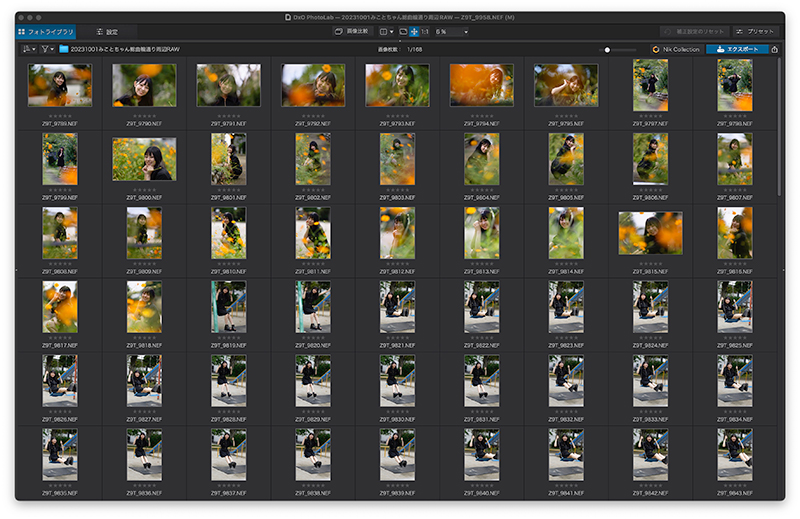Select thumbnail Z9T_9826.NEF

[60, 381]
